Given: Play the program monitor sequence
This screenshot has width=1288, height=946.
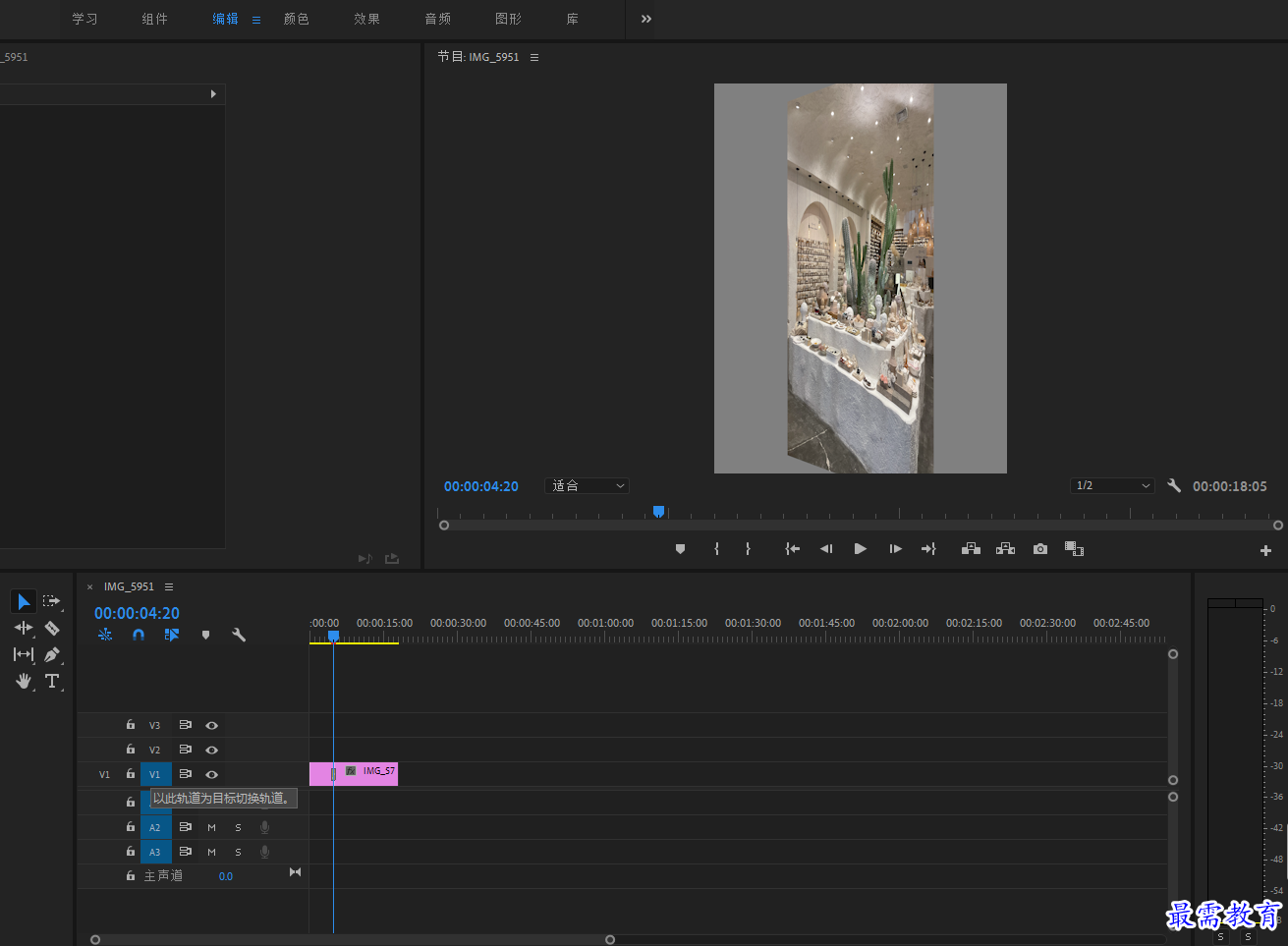Looking at the screenshot, I should click(861, 549).
